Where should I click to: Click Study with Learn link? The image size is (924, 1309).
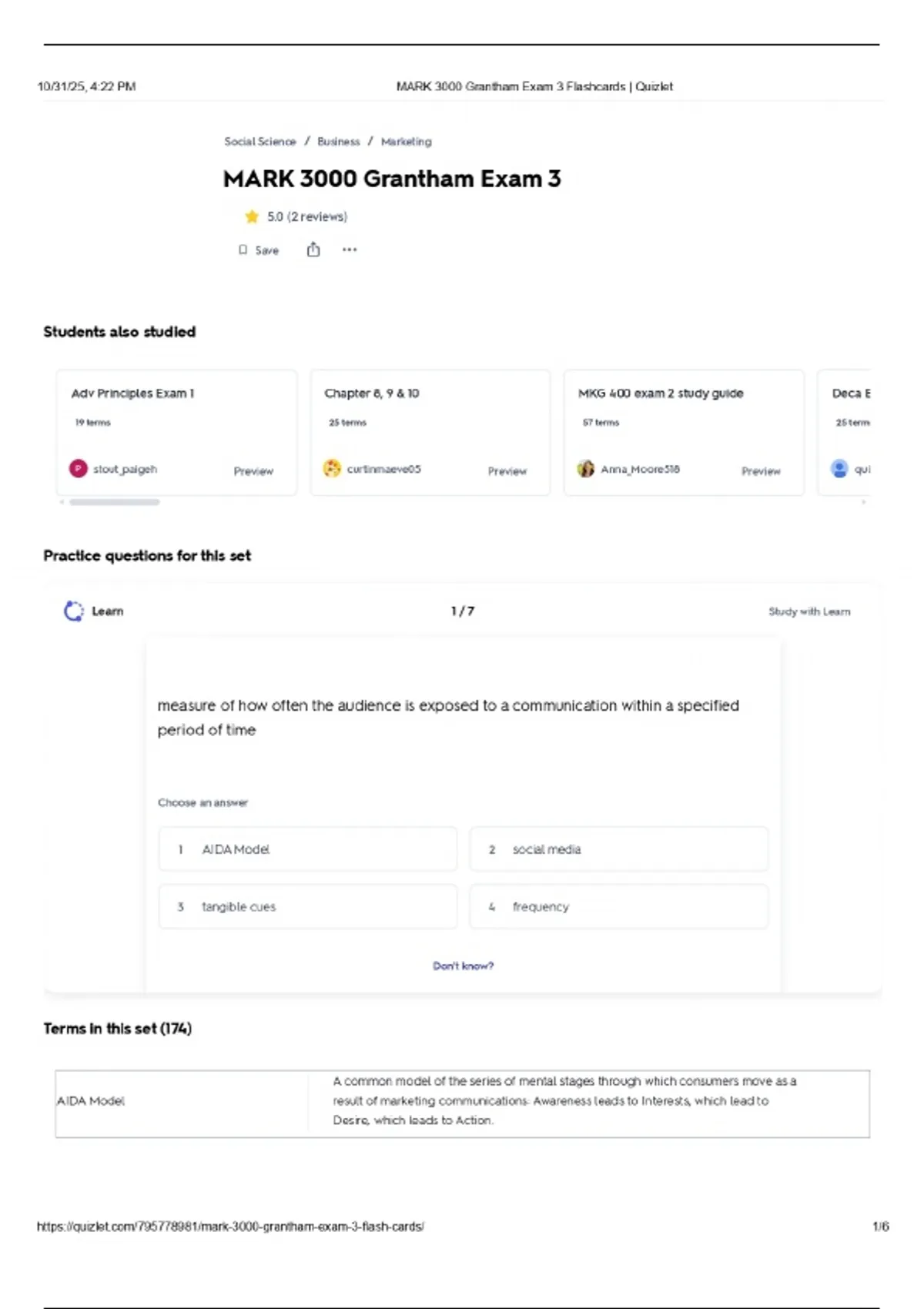pyautogui.click(x=809, y=611)
